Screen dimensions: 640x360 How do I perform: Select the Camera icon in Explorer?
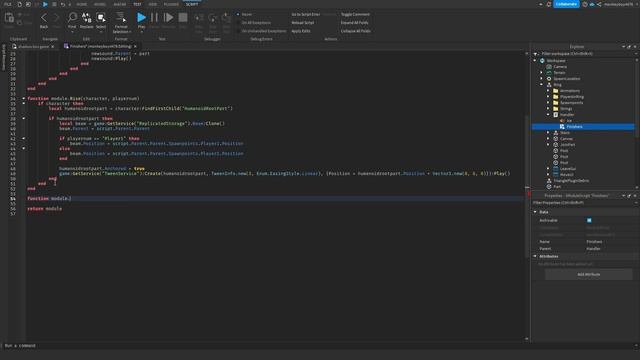pyautogui.click(x=549, y=67)
